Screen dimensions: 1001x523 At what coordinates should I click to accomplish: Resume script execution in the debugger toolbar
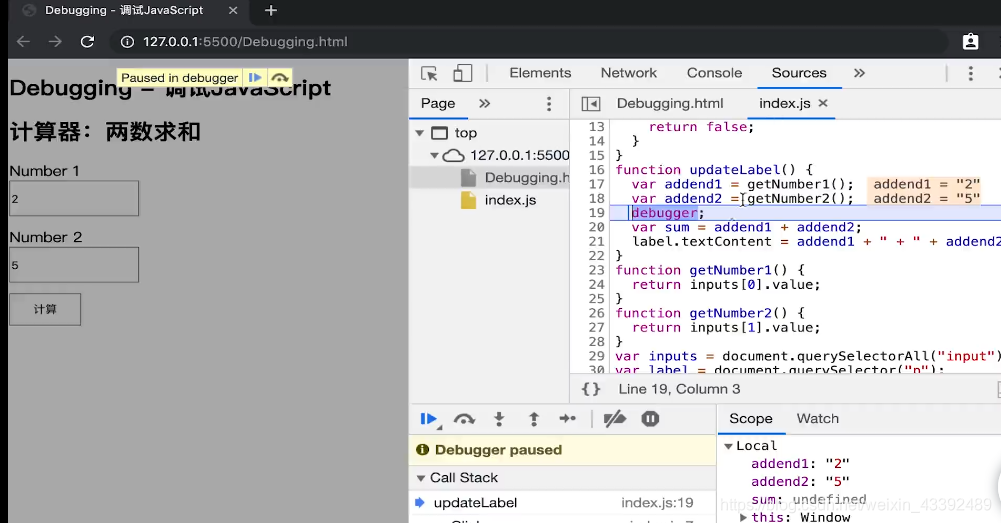point(429,419)
